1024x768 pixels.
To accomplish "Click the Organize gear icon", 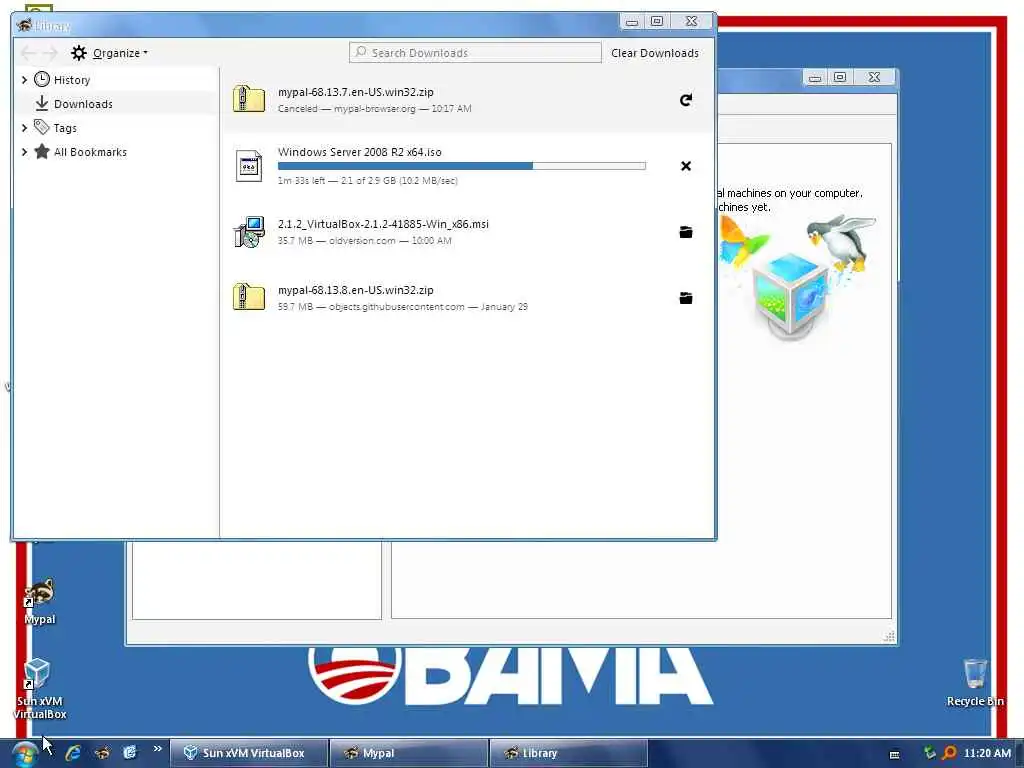I will [x=78, y=53].
